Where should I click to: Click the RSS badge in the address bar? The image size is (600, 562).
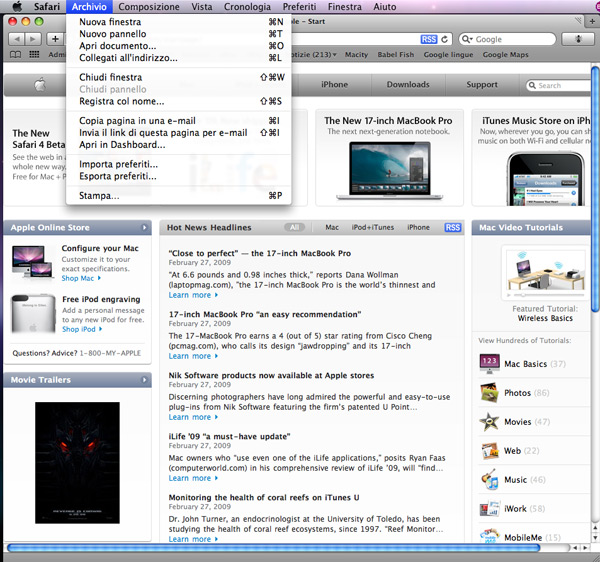click(428, 39)
